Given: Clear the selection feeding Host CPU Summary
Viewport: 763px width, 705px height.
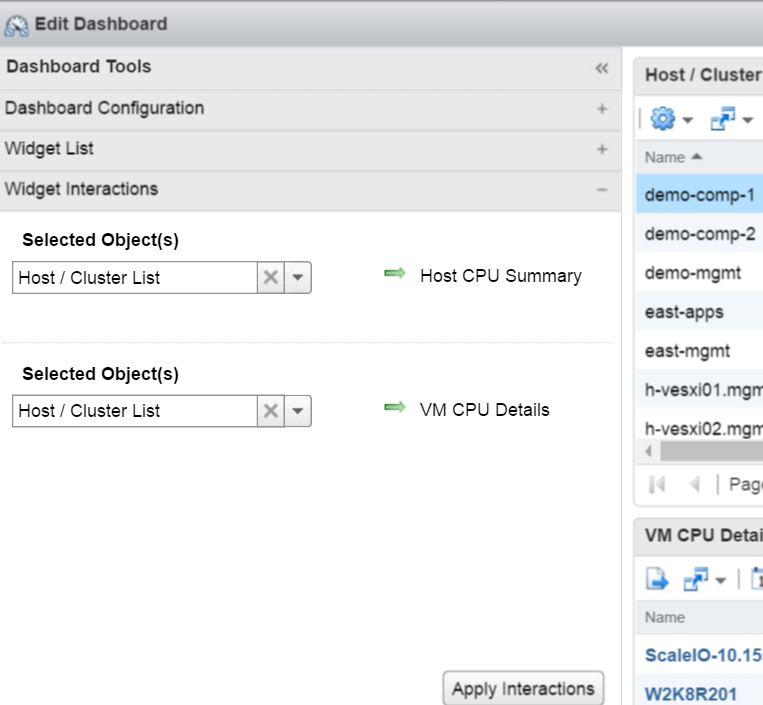Looking at the screenshot, I should [x=270, y=278].
